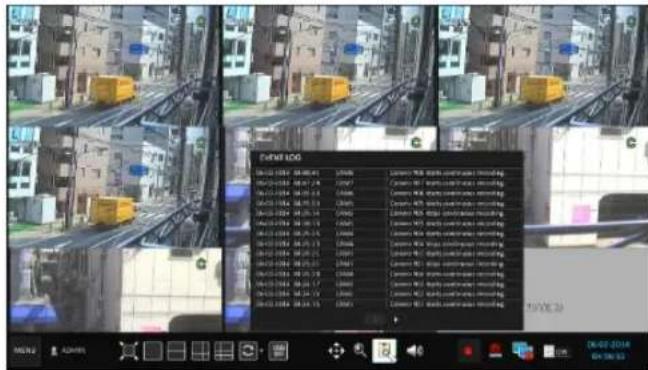Click the Event Log title header

point(280,158)
